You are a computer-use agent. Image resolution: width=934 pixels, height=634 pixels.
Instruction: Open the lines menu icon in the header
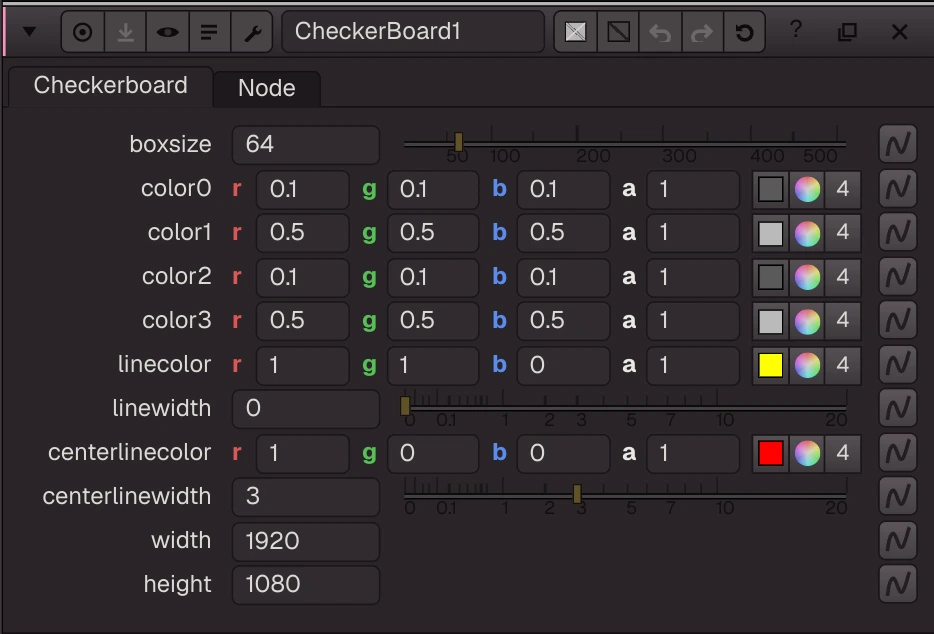pyautogui.click(x=209, y=32)
